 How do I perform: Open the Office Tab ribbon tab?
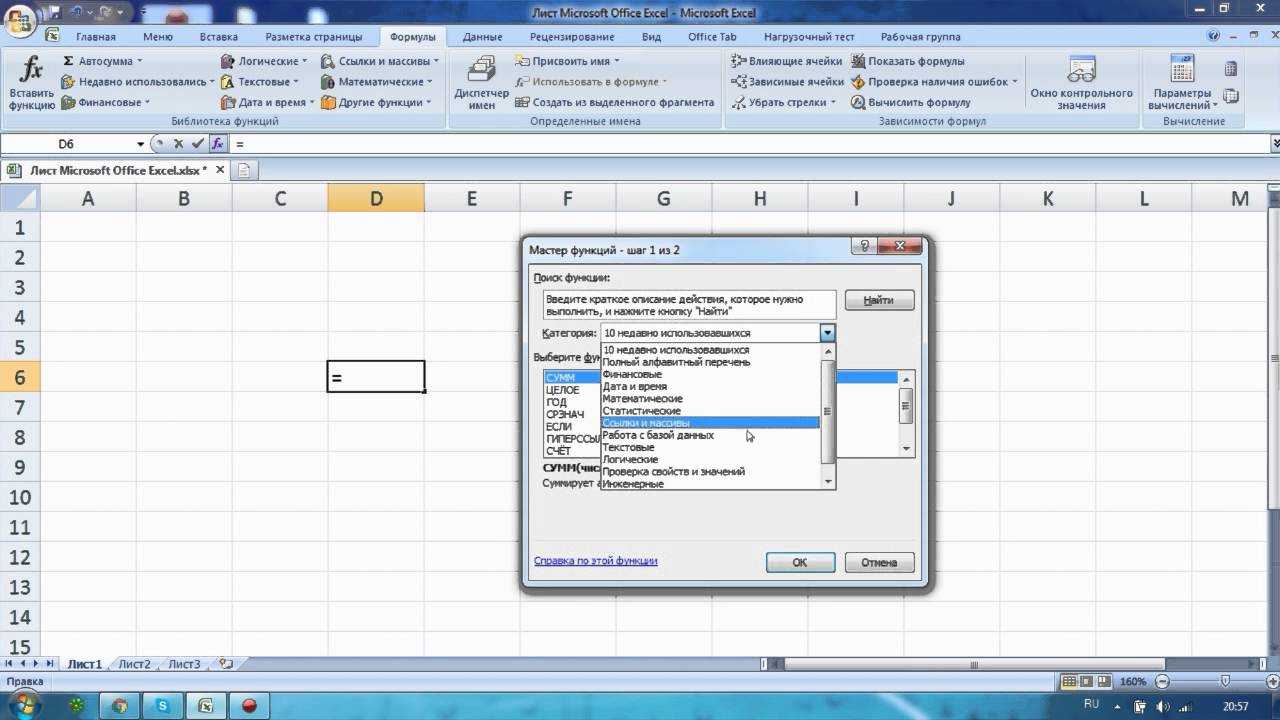[x=712, y=37]
